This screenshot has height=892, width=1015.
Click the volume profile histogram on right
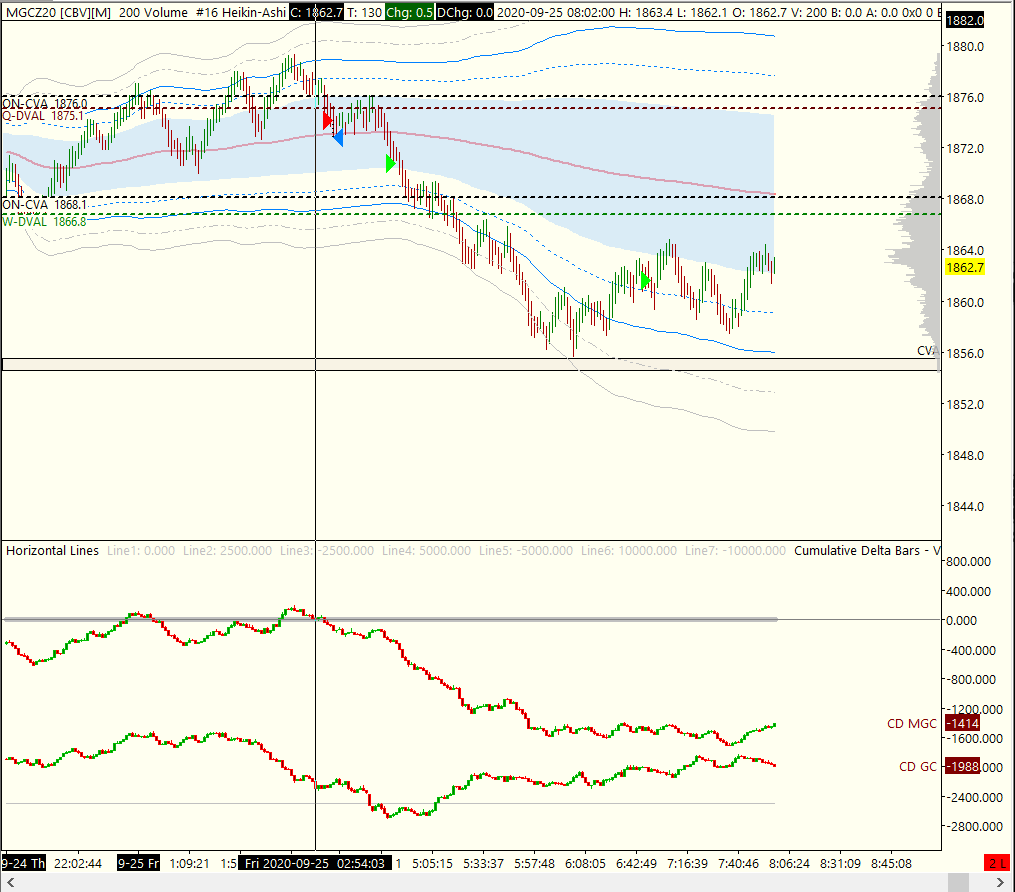(922, 214)
